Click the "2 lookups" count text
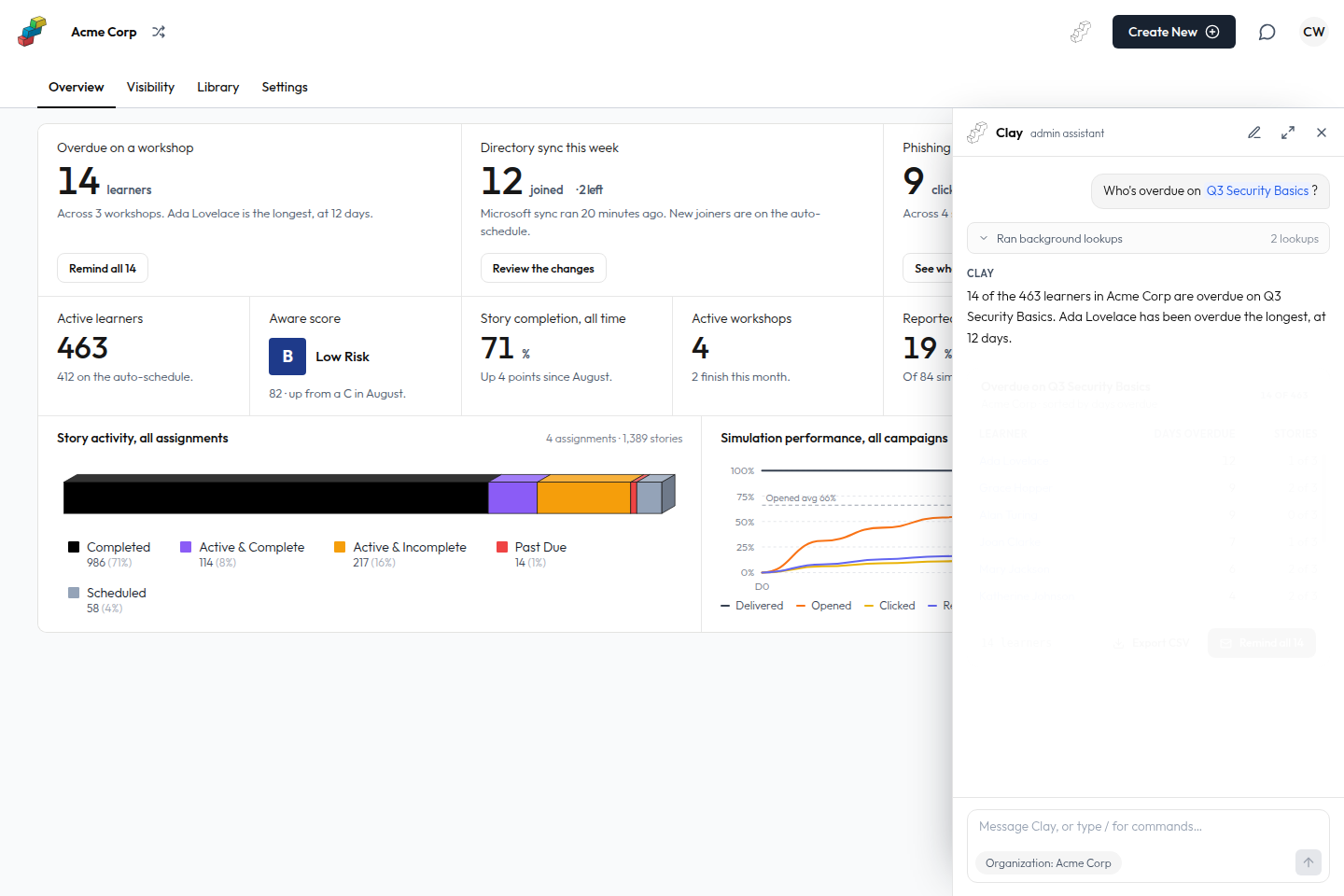 coord(1295,239)
